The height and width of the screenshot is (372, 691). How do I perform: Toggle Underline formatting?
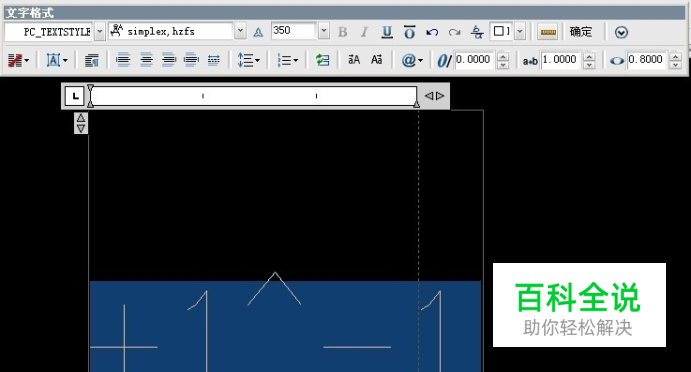coord(387,32)
